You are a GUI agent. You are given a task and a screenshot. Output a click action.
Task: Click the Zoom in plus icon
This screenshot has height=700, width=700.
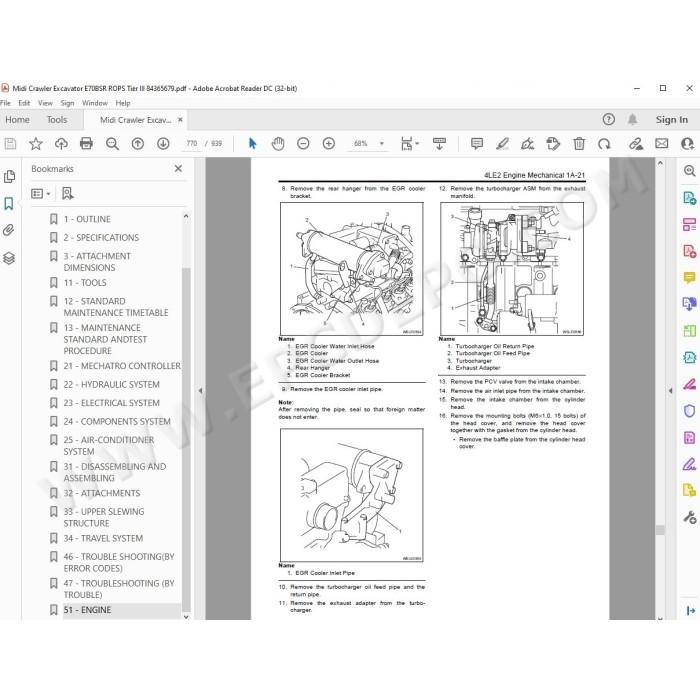click(329, 143)
